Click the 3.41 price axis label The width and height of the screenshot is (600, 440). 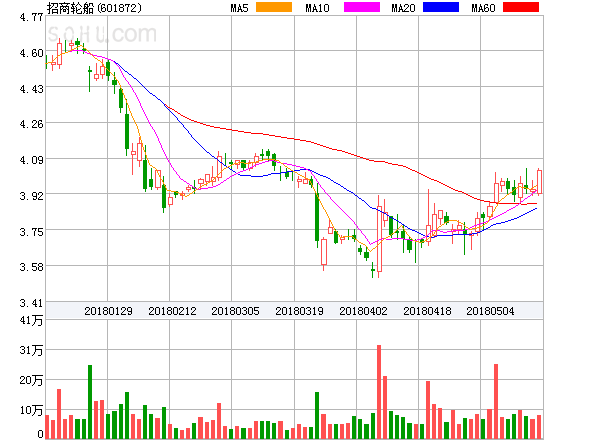pos(31,303)
